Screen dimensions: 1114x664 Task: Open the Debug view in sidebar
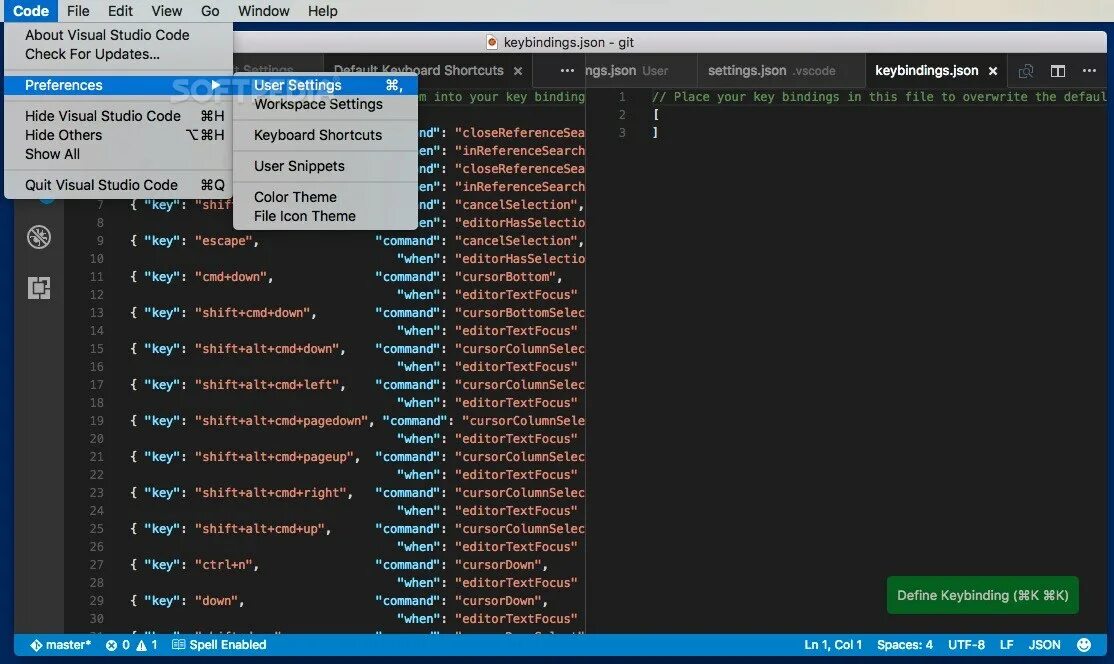pos(39,237)
